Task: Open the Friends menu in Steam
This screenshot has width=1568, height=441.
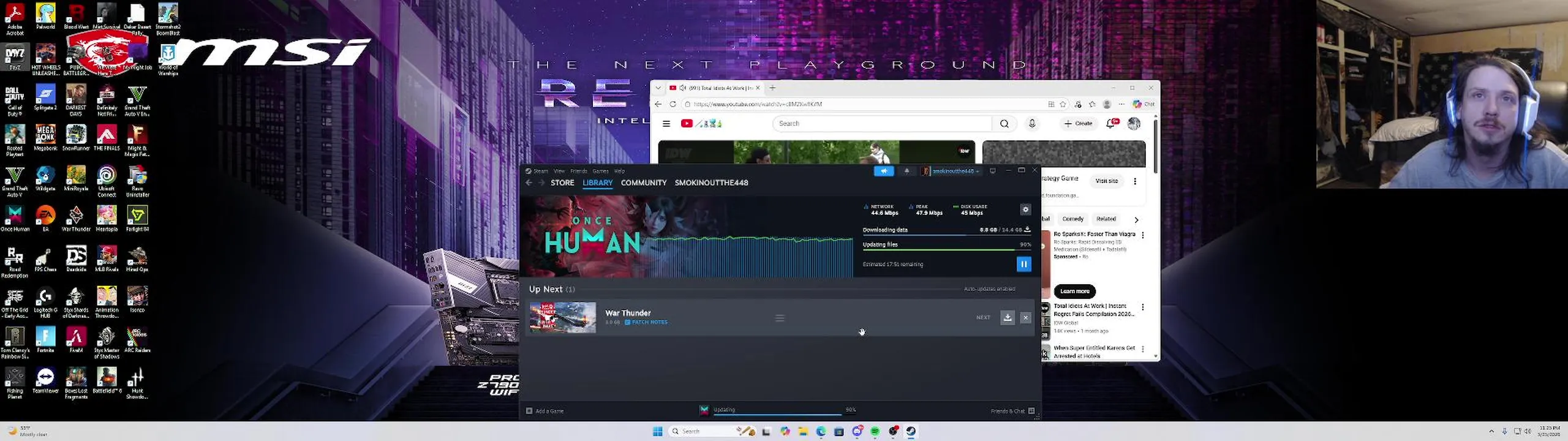Action: click(x=579, y=171)
